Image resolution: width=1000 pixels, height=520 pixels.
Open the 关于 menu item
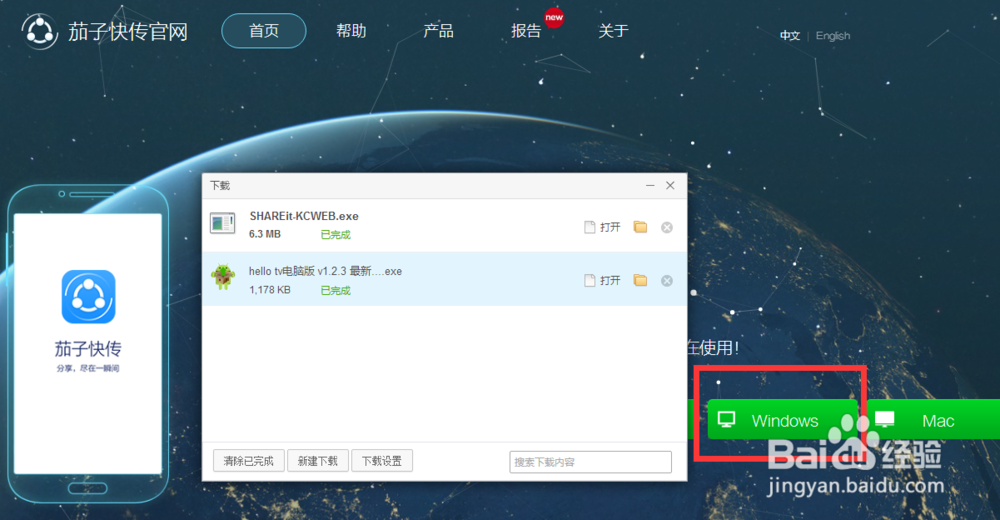point(614,31)
